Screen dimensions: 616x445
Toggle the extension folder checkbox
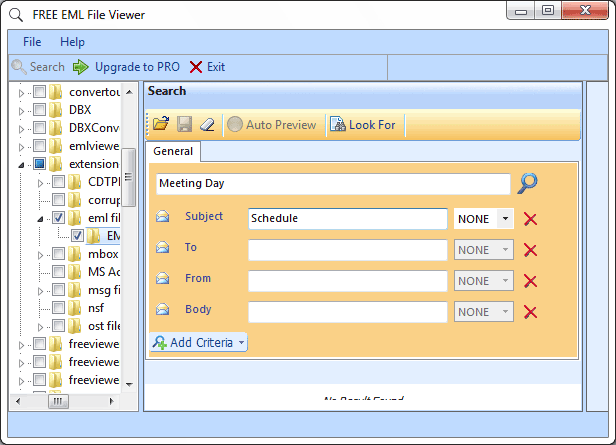tap(39, 163)
